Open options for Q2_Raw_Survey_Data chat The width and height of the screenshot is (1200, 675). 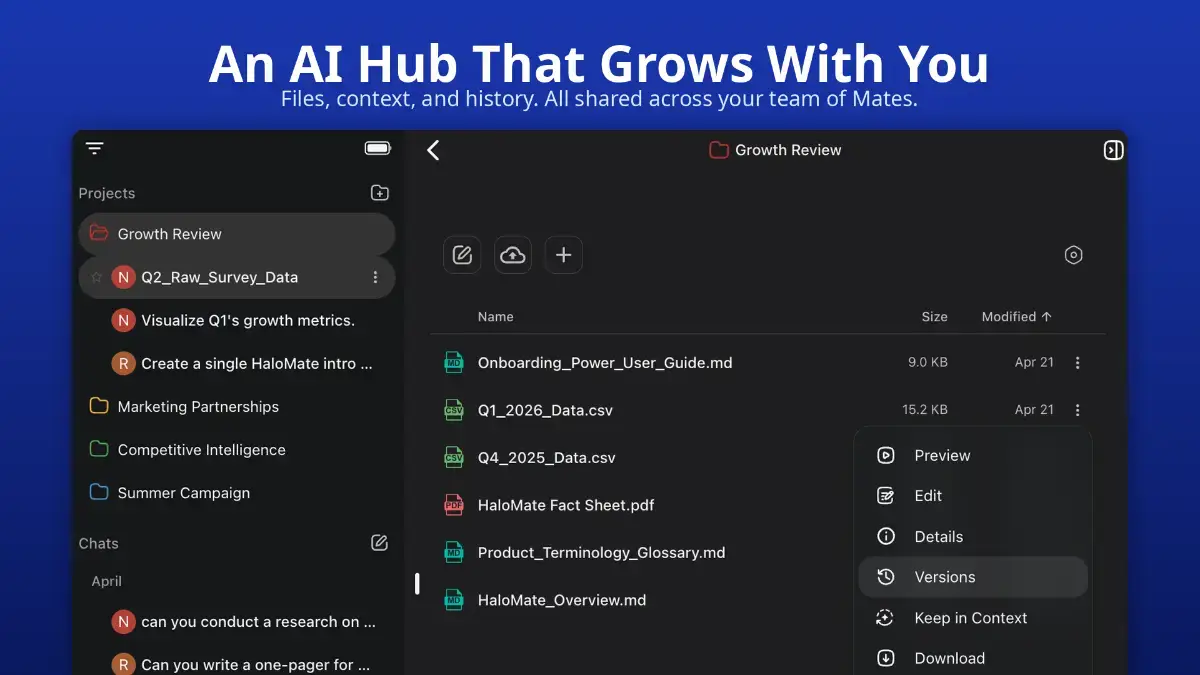[x=375, y=277]
